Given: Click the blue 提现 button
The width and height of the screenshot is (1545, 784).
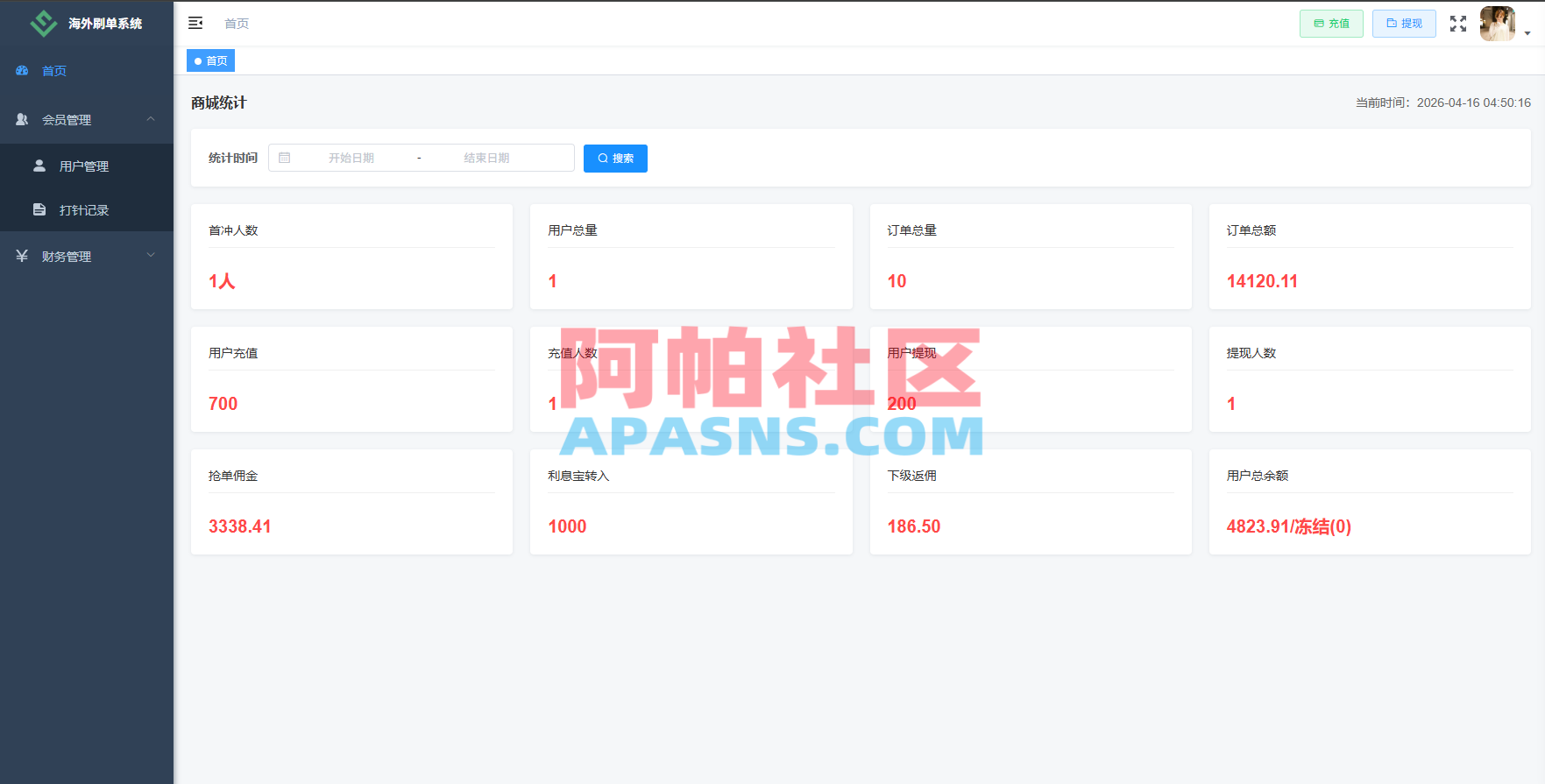Looking at the screenshot, I should coord(1404,24).
